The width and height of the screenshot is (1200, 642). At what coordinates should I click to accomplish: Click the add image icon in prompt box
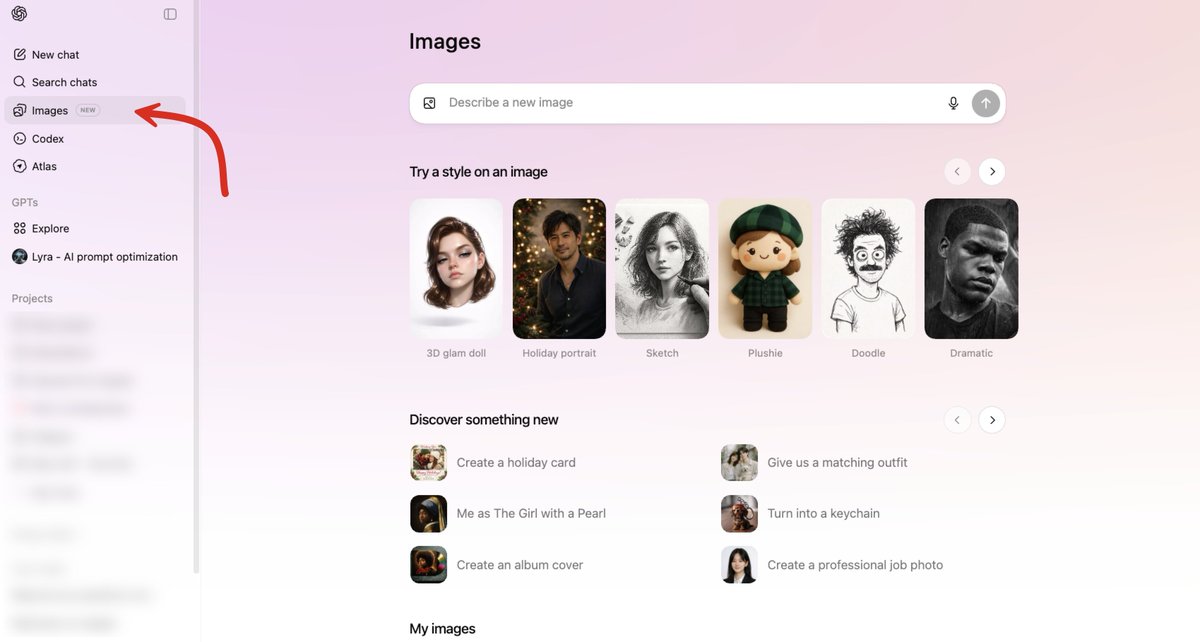click(x=429, y=103)
